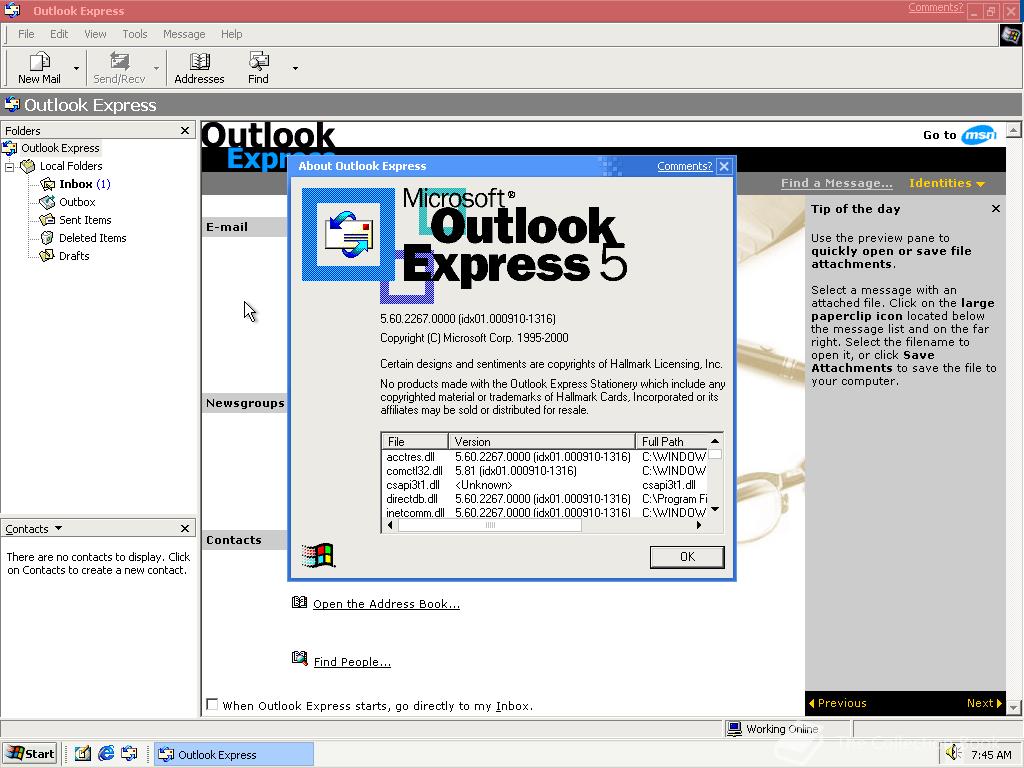Viewport: 1024px width, 768px height.
Task: Launch Outlook Express quick launch icon
Action: pos(129,754)
